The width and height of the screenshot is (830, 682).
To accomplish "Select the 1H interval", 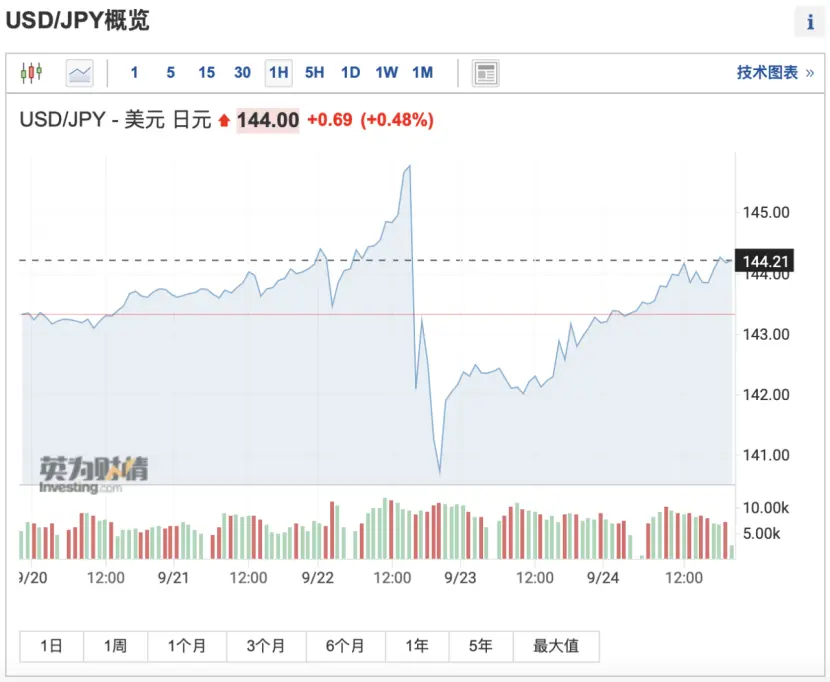I will point(278,73).
